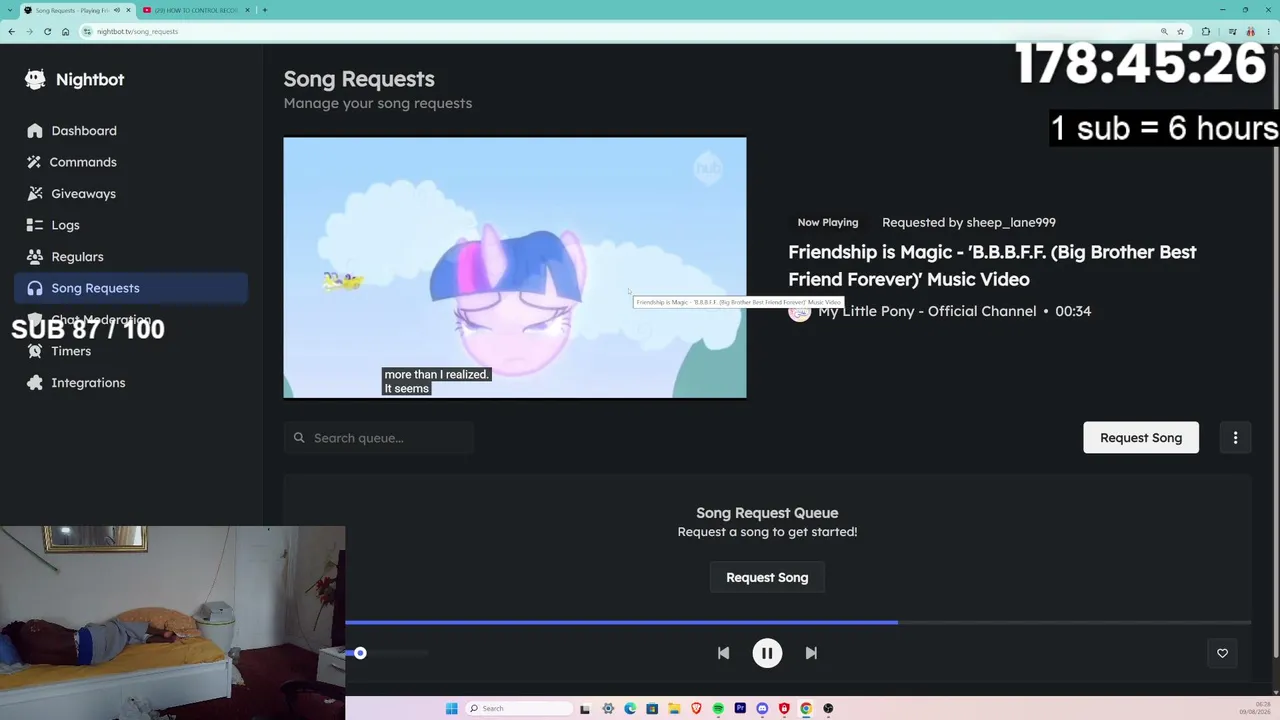Open the three-dot more options menu

tap(1235, 438)
